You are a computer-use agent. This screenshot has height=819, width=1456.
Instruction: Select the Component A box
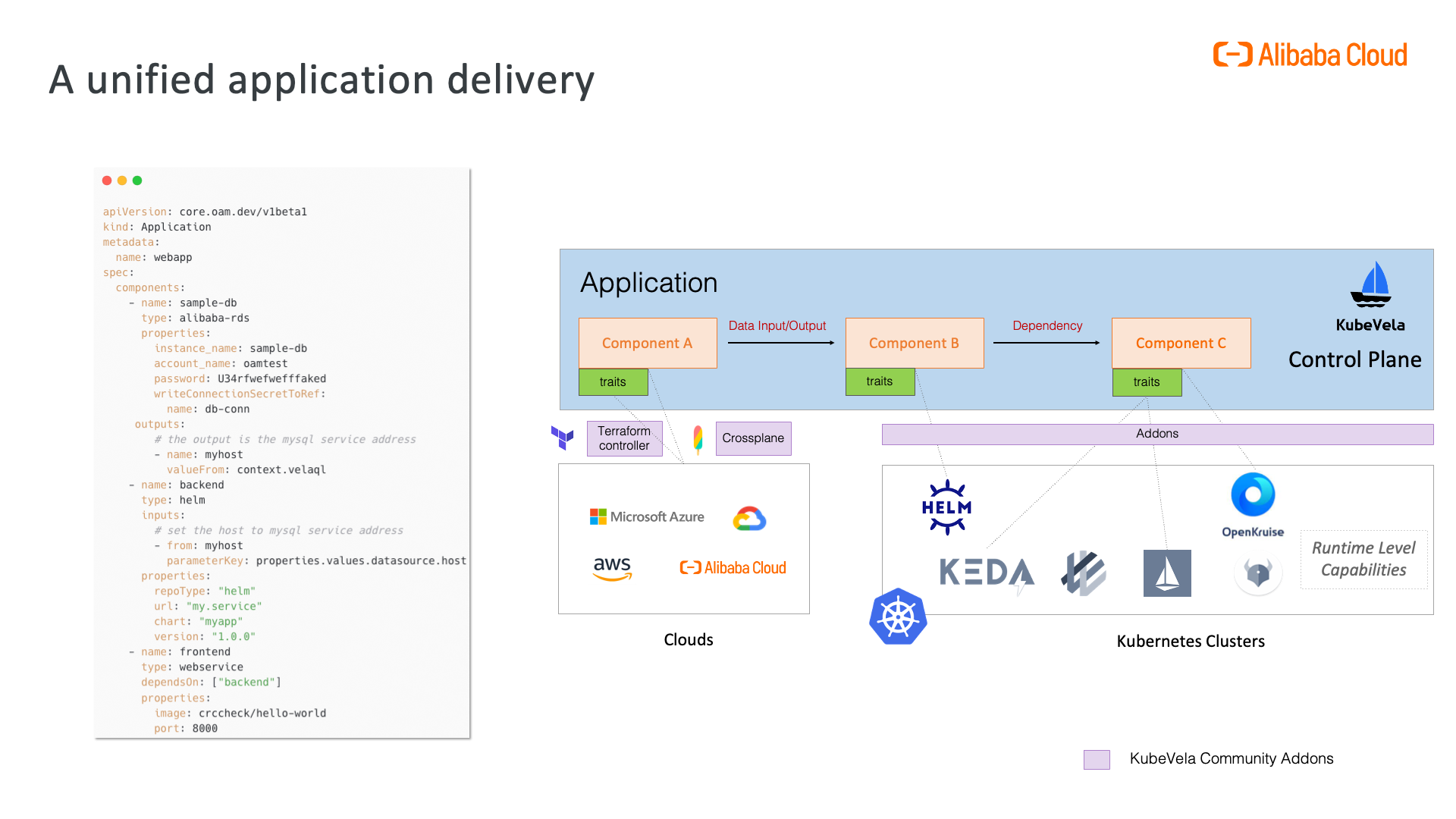coord(648,343)
